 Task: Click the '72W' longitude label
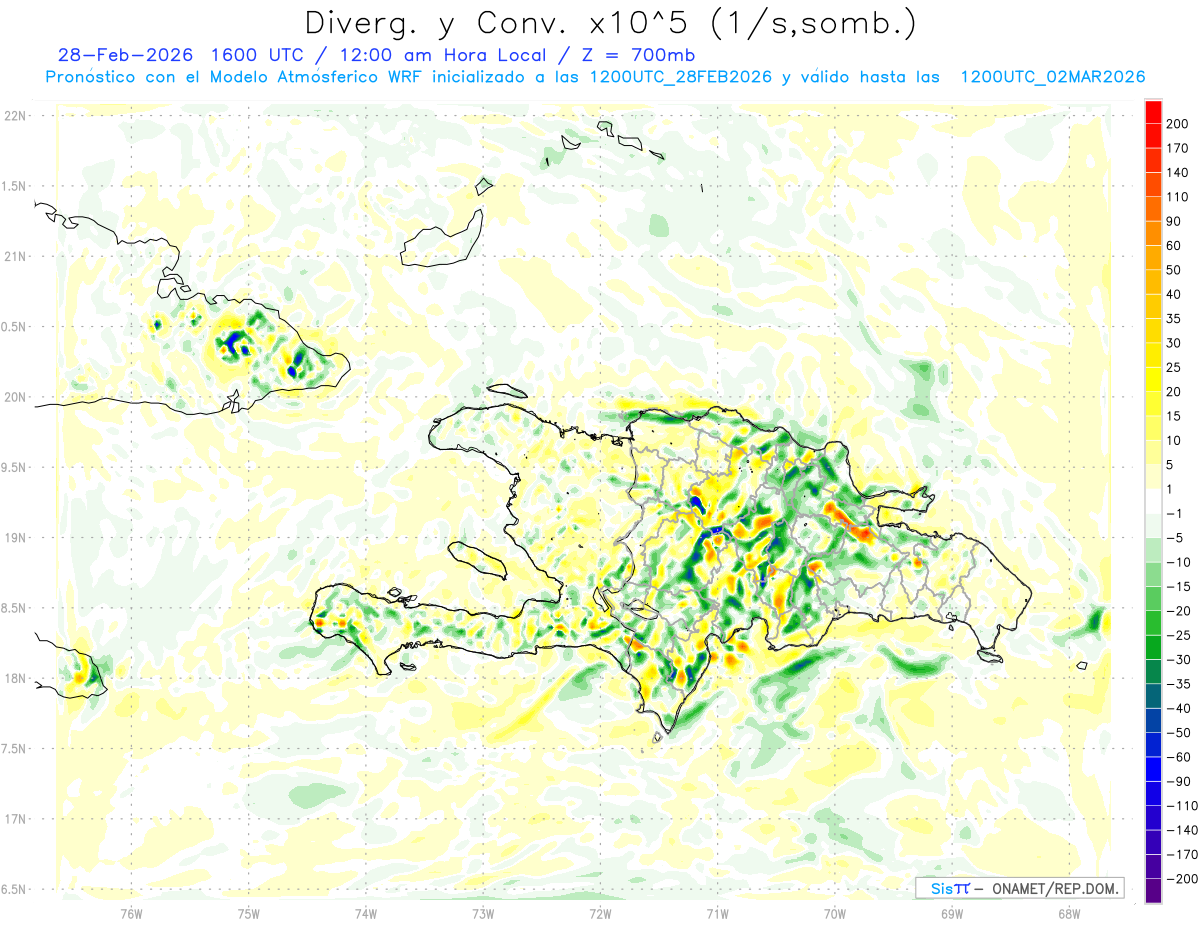tap(600, 913)
